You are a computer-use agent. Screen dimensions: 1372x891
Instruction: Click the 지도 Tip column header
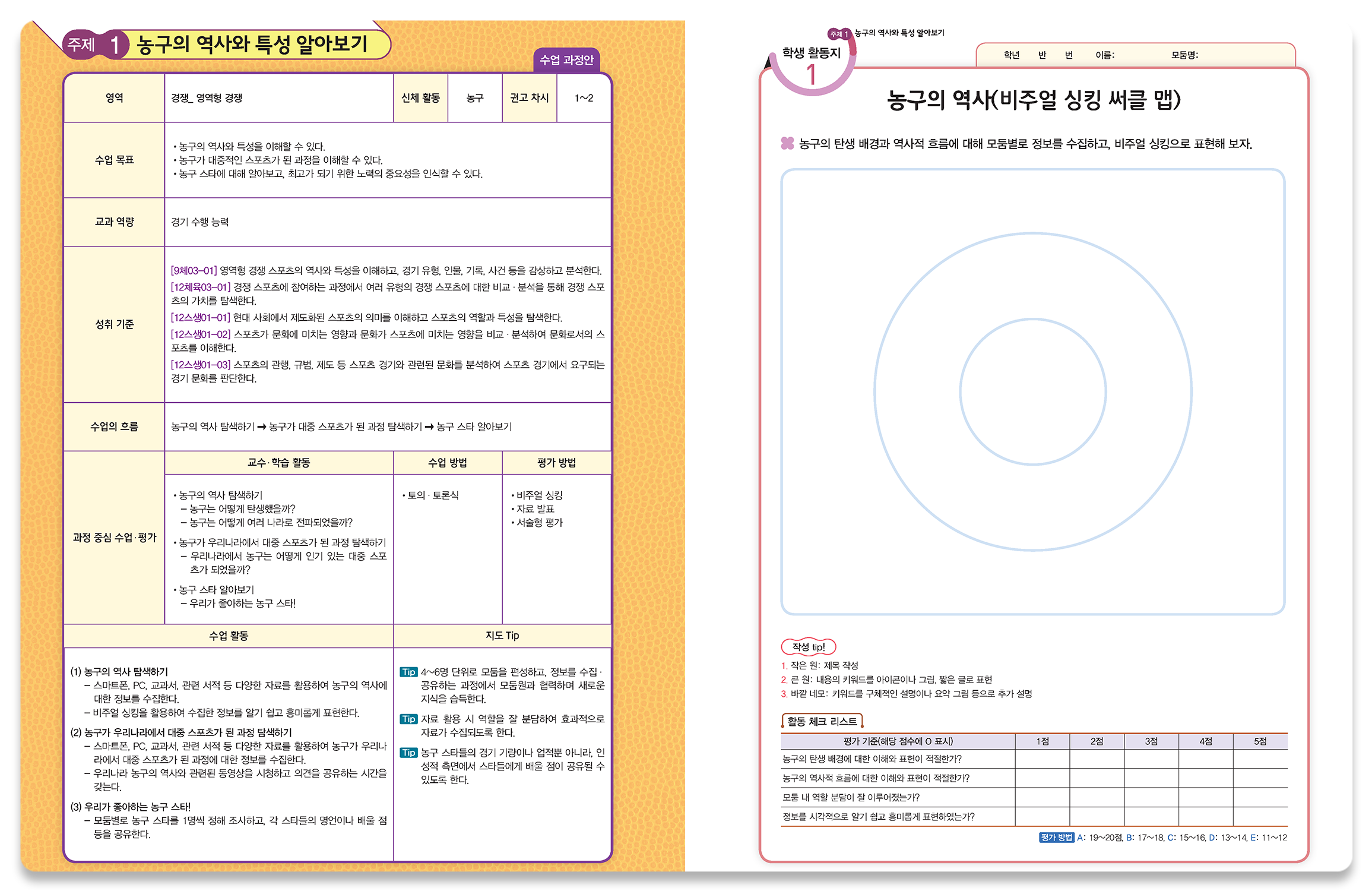click(502, 636)
